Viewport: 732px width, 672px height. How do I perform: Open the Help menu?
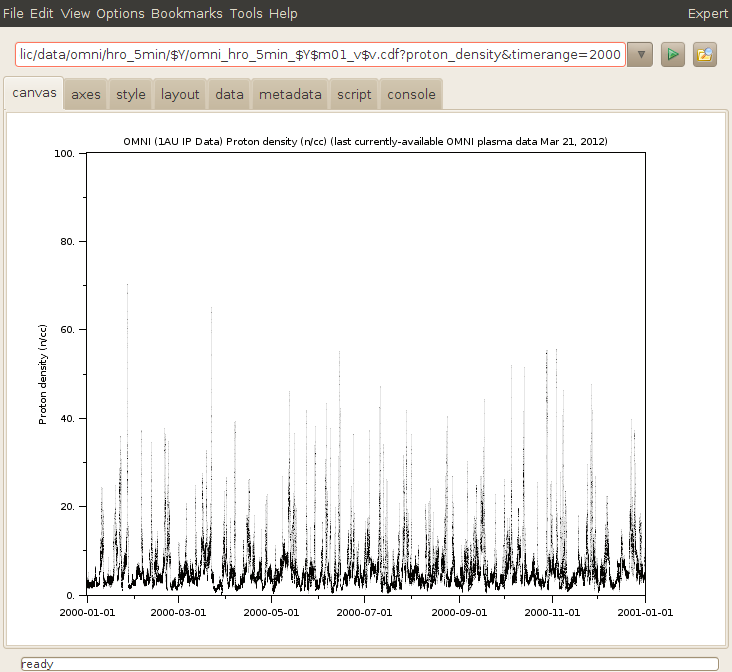[x=283, y=13]
